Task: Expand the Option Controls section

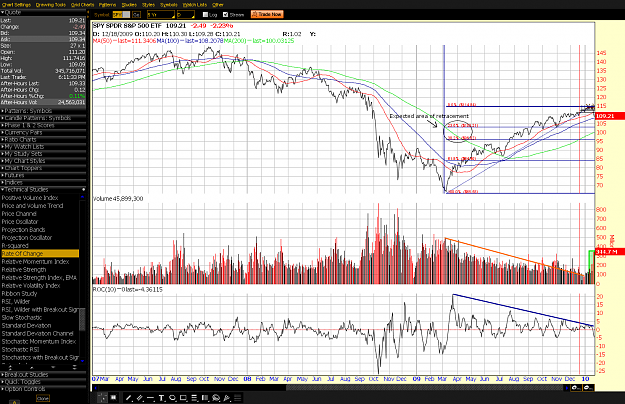Action: click(43, 389)
